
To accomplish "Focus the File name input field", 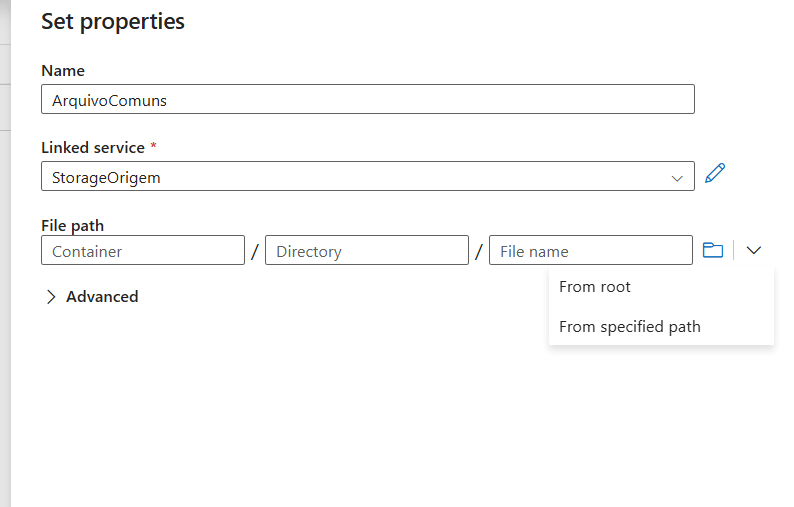I will pos(590,251).
